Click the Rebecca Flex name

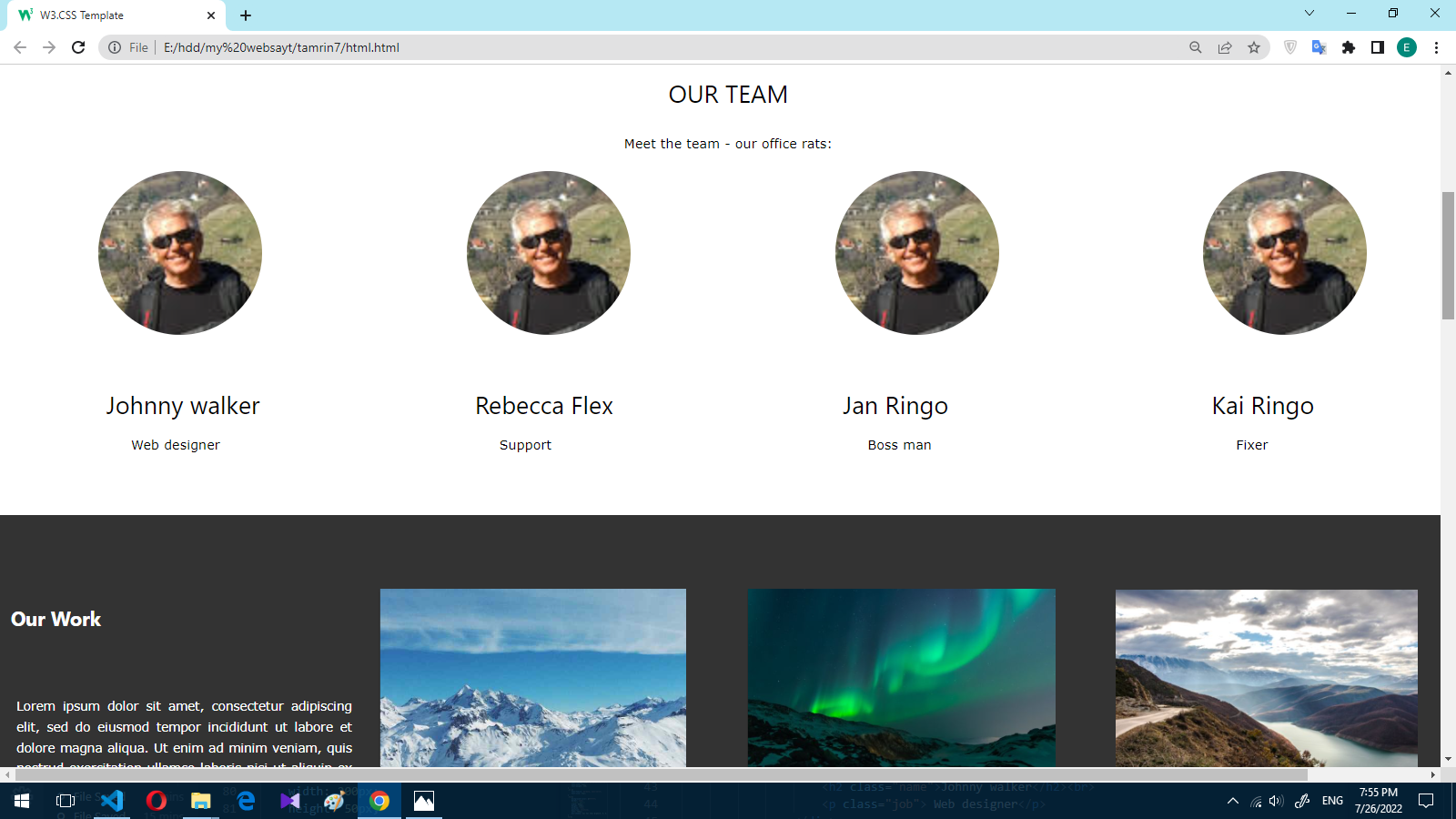(x=544, y=406)
